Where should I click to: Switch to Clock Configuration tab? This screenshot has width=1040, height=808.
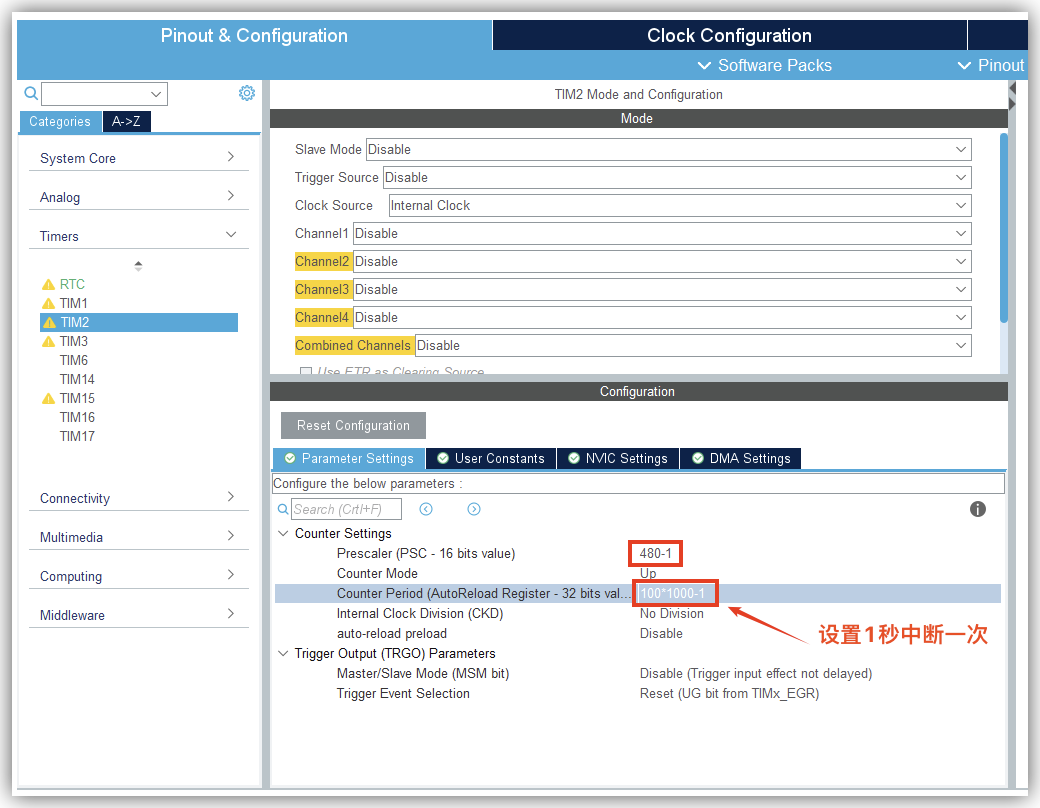click(729, 35)
